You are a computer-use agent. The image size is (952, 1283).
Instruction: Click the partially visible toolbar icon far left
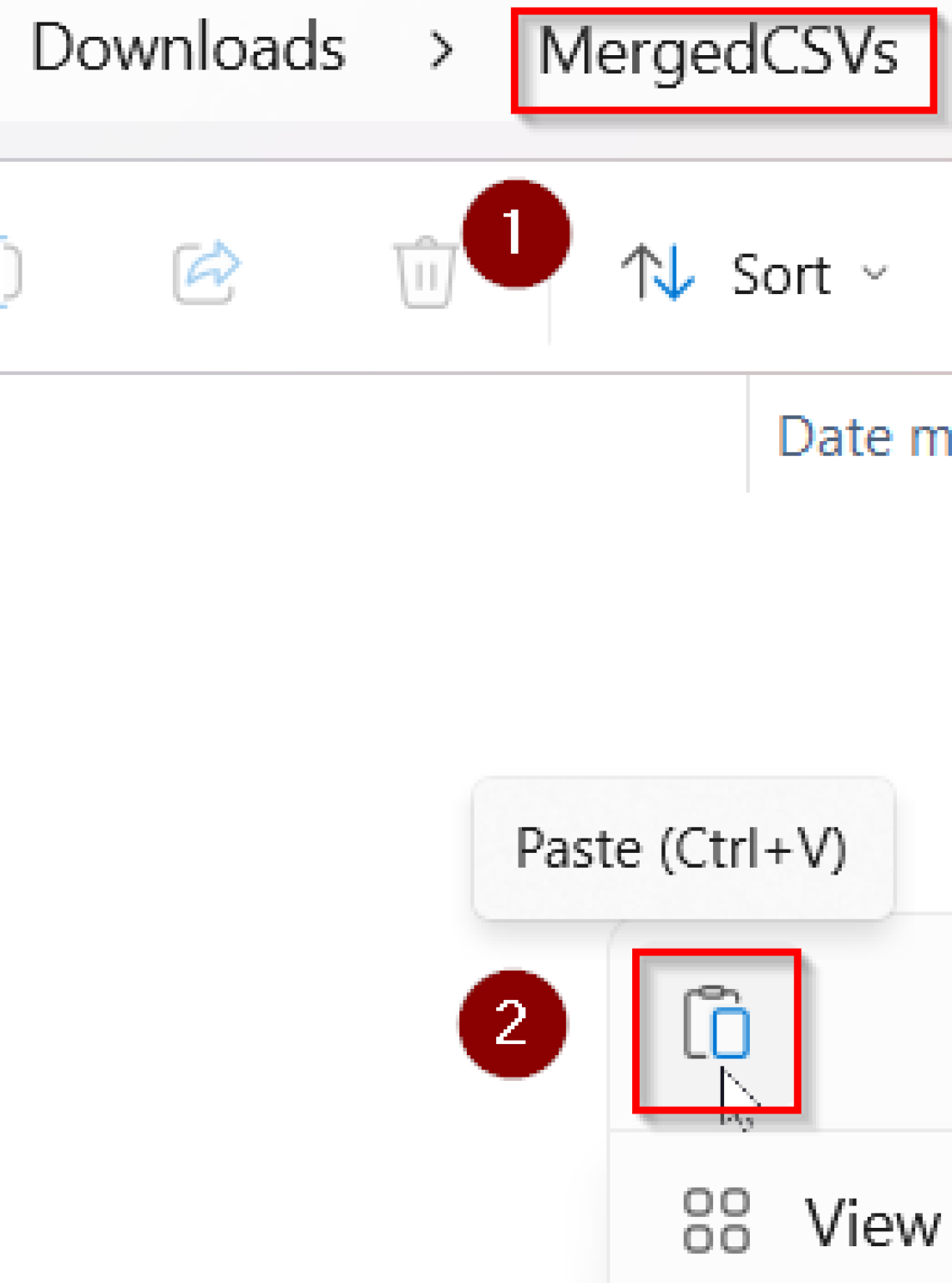pos(7,273)
